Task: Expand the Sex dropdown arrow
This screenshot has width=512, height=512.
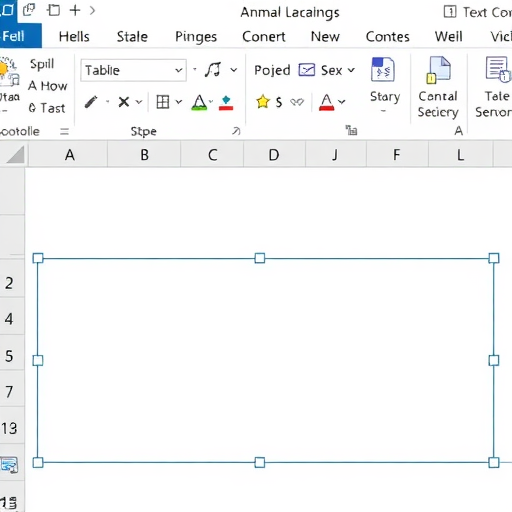Action: [351, 70]
